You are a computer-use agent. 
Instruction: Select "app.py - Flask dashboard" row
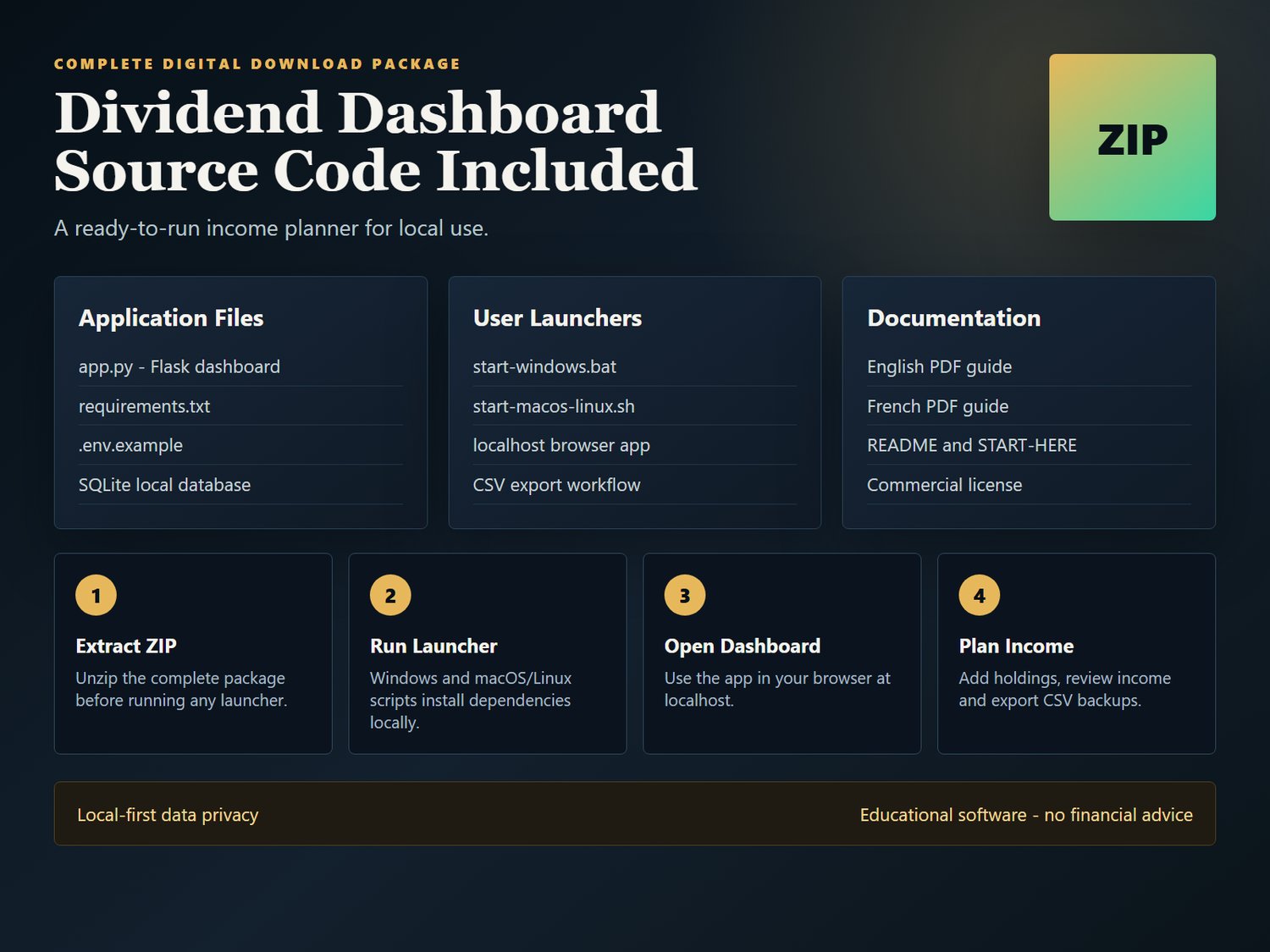pos(240,366)
